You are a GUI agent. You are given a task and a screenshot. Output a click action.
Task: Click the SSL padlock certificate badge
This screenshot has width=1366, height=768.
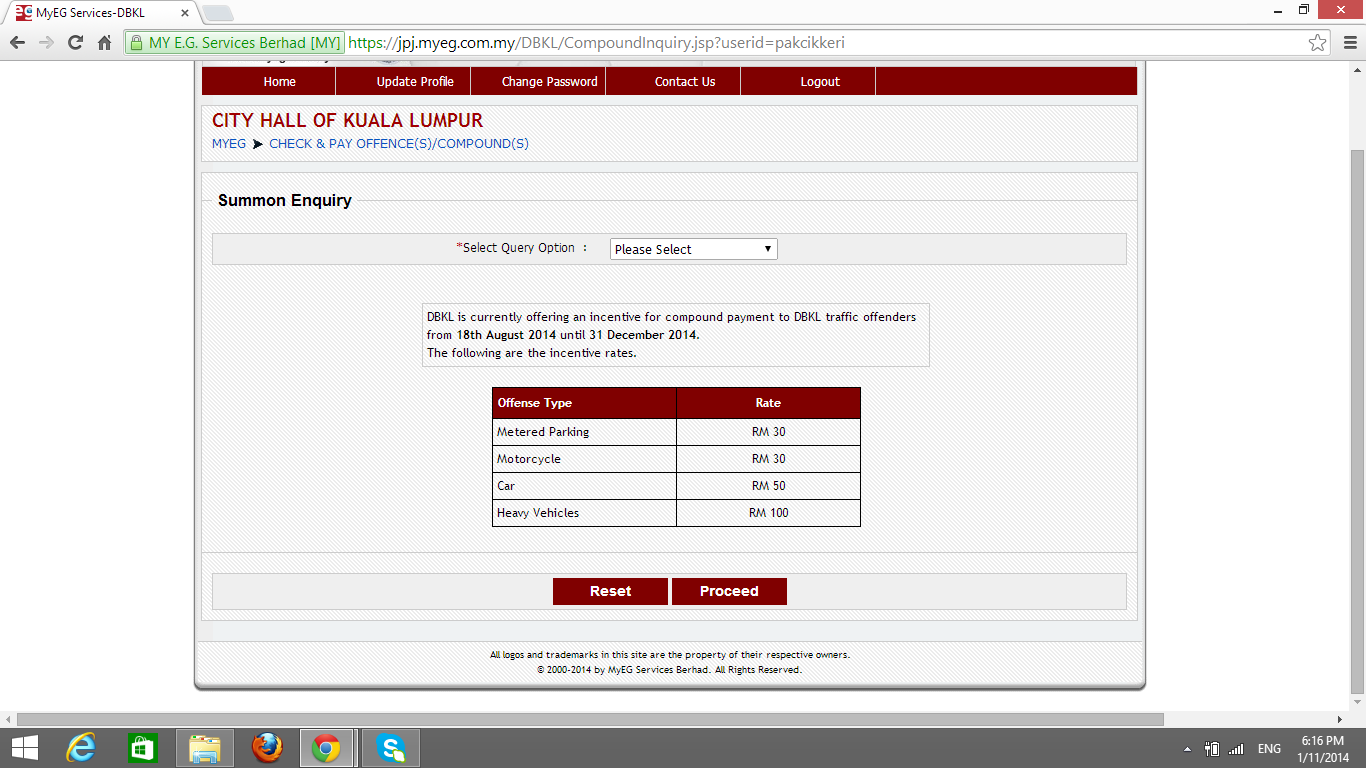point(235,43)
